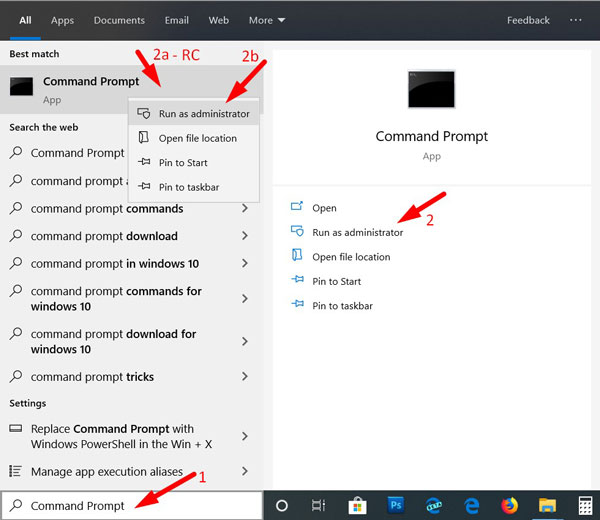Open Internet Explorer Beta icon on taskbar

click(x=434, y=506)
